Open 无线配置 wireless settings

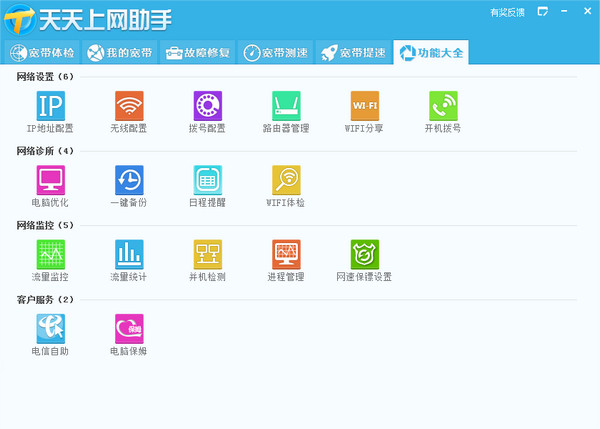pos(129,106)
